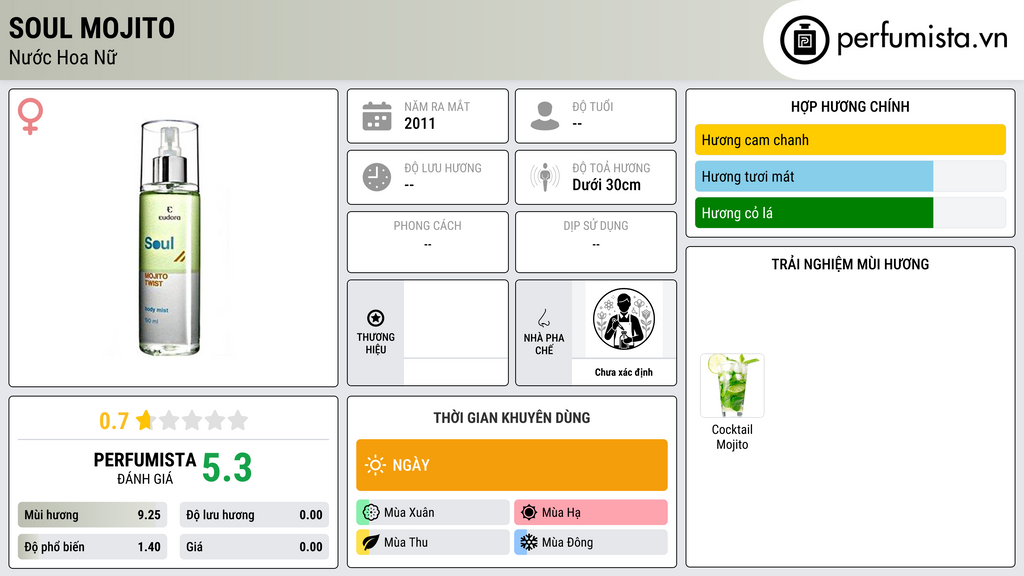Click the star badge icon above Thương hiệu
The height and width of the screenshot is (576, 1024).
pos(376,318)
